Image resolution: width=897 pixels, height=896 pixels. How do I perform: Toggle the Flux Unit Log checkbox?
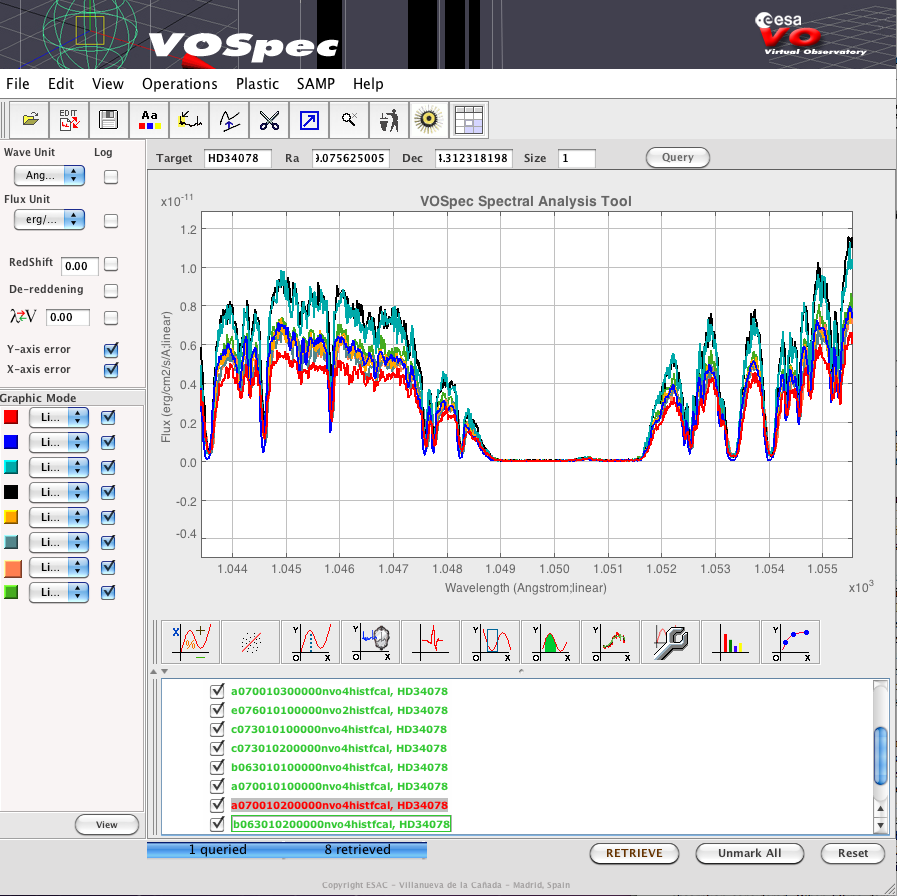tap(111, 221)
